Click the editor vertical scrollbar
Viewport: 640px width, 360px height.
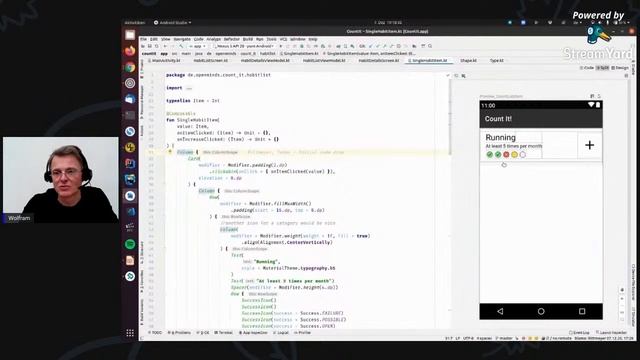[x=450, y=118]
